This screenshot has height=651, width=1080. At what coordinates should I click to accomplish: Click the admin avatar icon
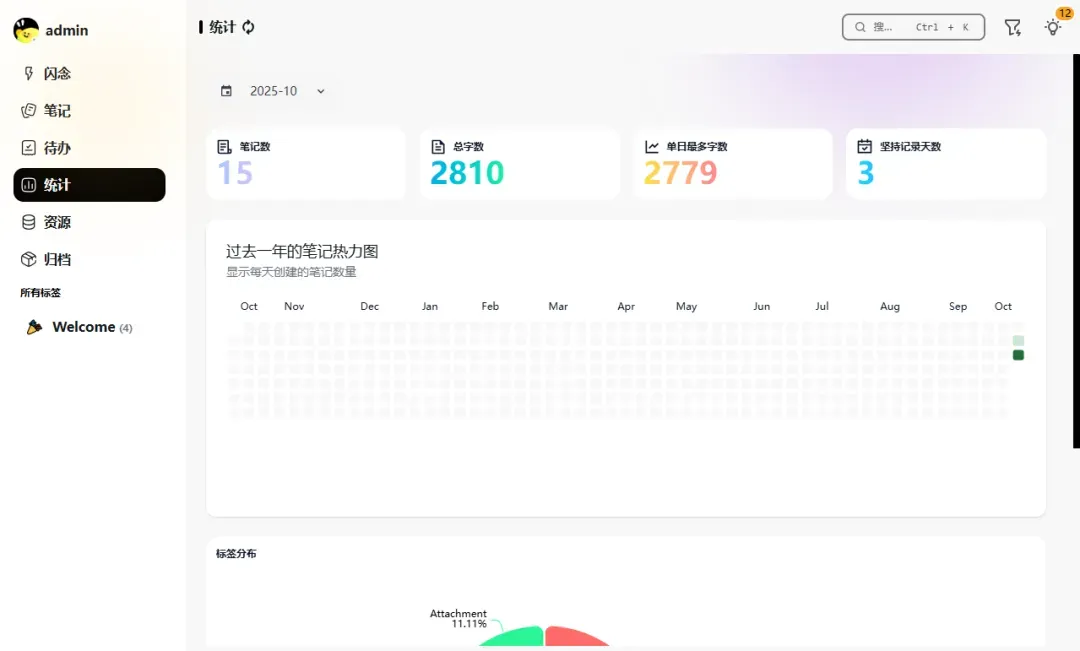(x=26, y=30)
